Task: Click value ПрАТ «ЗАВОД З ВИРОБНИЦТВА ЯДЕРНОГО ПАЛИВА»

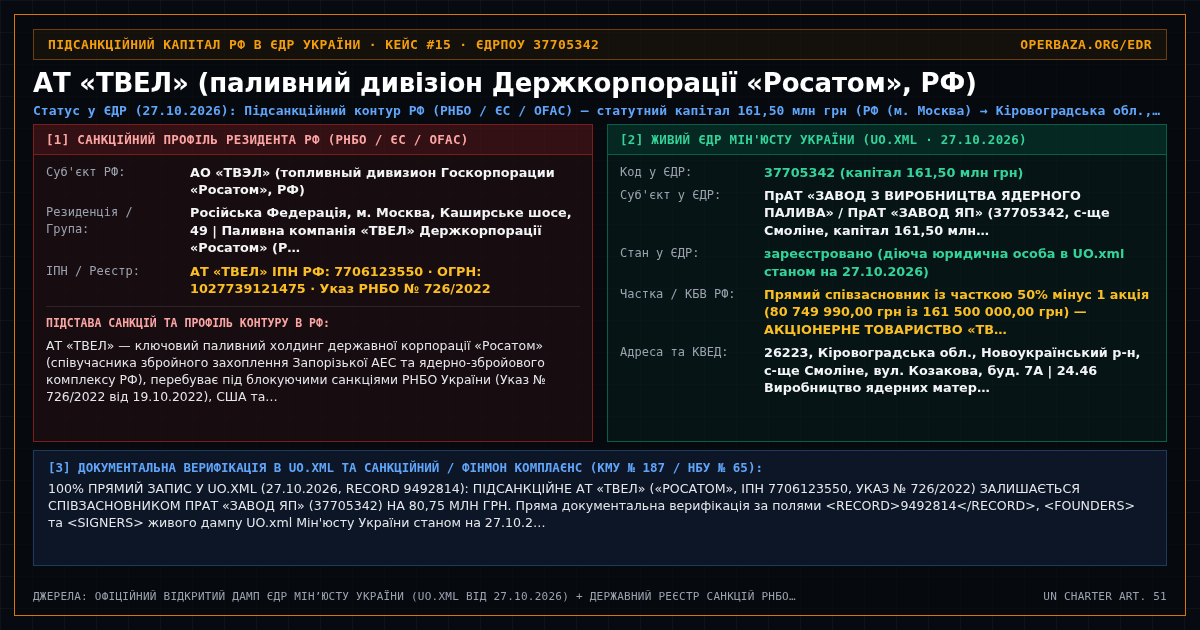Action: point(937,213)
